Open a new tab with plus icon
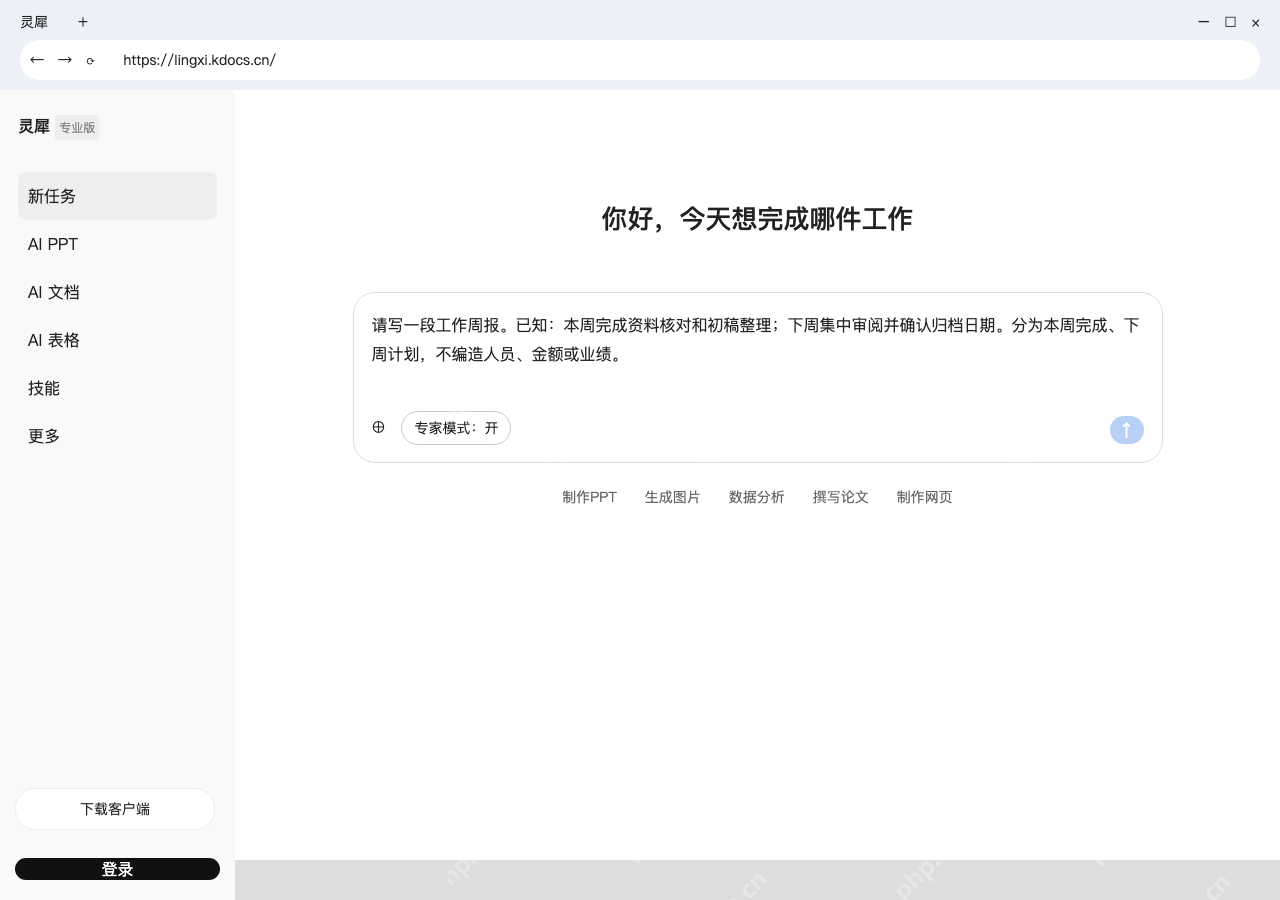The width and height of the screenshot is (1280, 900). click(83, 21)
